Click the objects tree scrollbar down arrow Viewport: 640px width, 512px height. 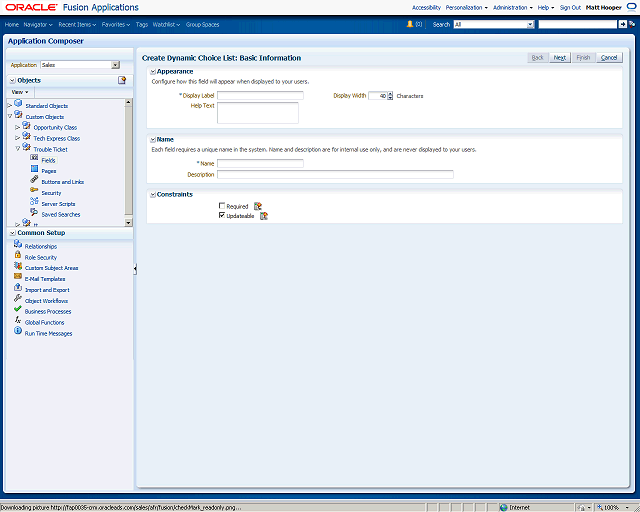click(129, 223)
